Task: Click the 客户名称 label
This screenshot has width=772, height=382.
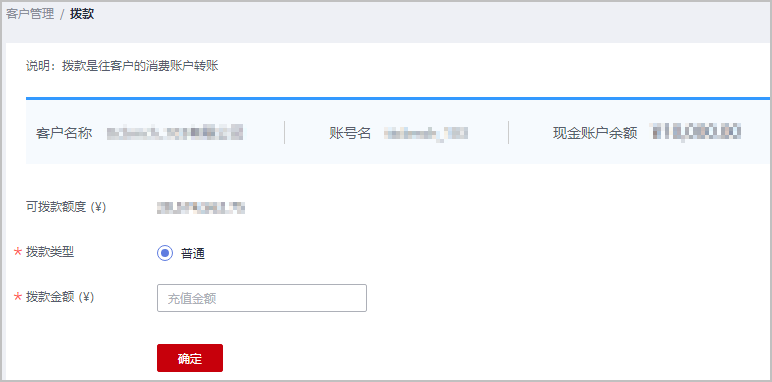Action: 64,133
